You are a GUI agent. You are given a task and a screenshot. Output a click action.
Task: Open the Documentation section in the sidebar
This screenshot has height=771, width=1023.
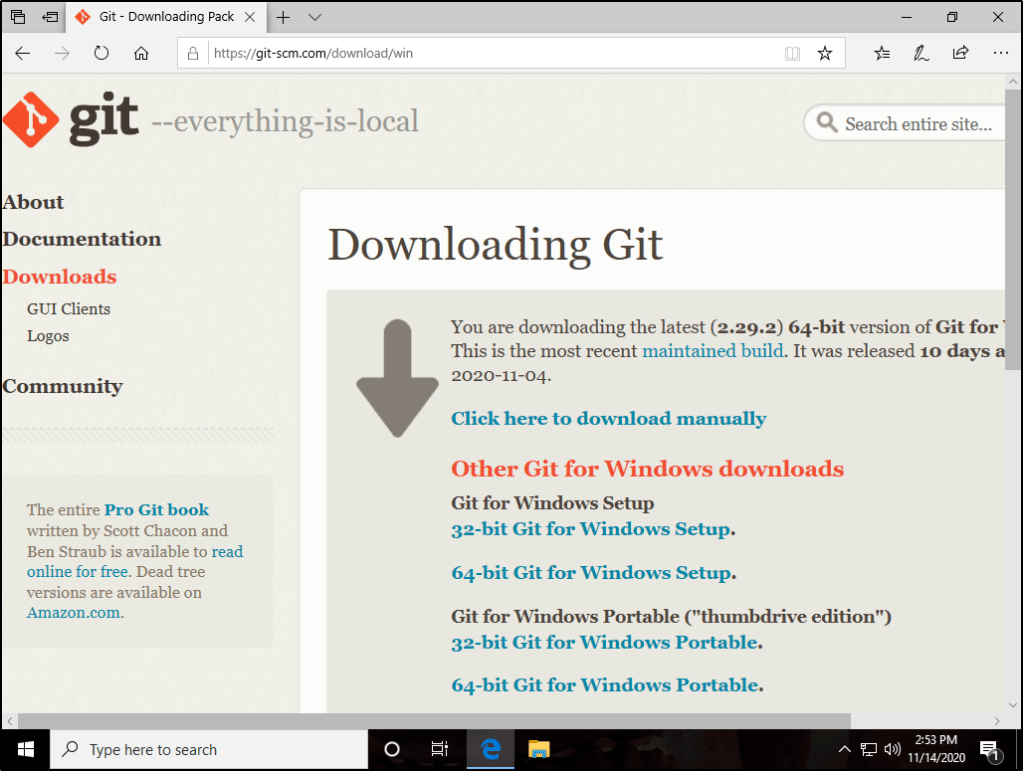pyautogui.click(x=82, y=239)
